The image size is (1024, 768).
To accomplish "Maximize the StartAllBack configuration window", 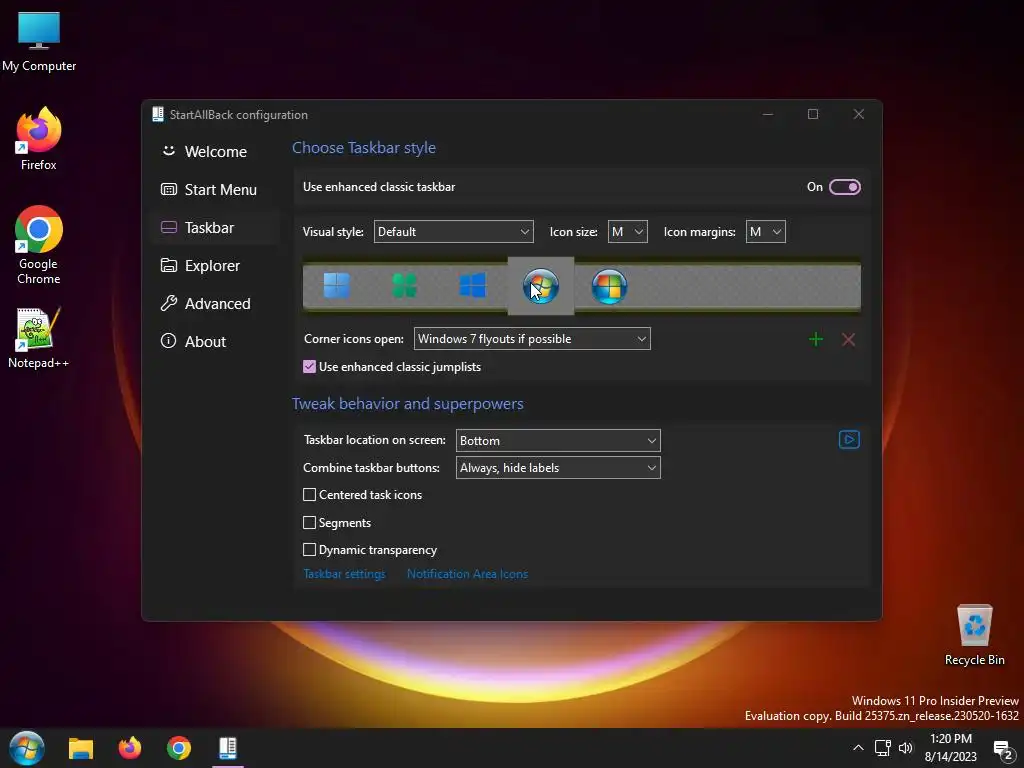I will (813, 114).
